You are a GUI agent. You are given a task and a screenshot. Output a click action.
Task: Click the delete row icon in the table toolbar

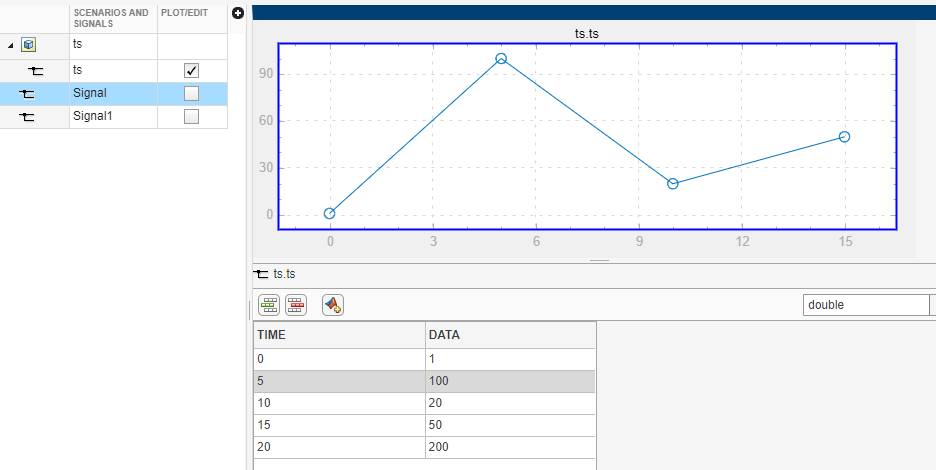(295, 305)
